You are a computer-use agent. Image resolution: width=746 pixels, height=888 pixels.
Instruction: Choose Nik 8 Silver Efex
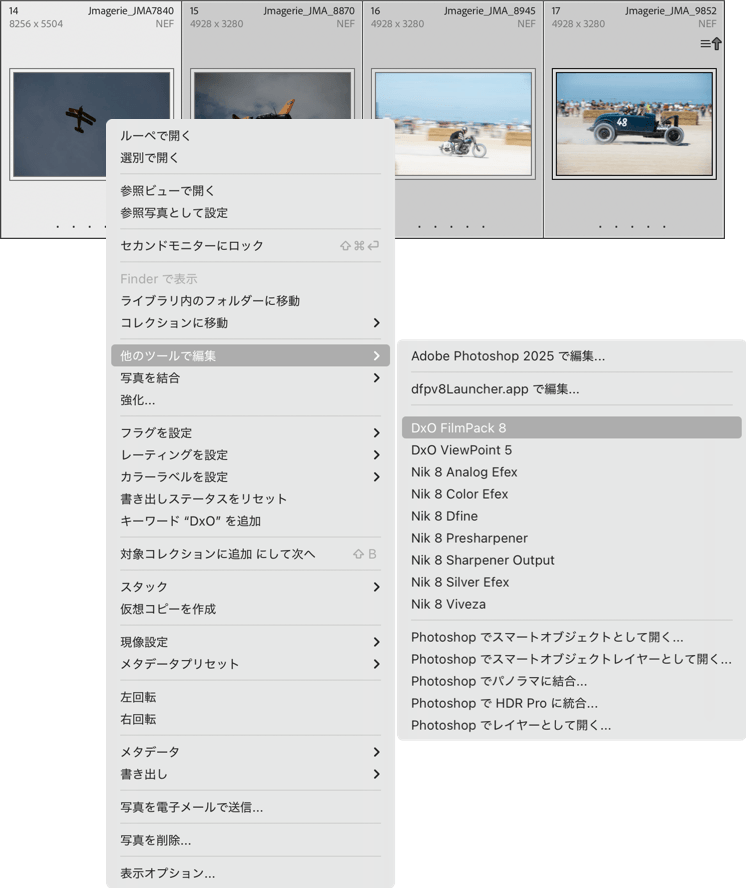click(x=460, y=582)
